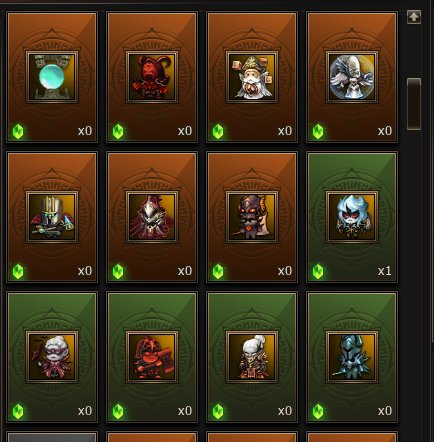
Task: Select the white-haired masked vampire portrait
Action: coord(52,357)
